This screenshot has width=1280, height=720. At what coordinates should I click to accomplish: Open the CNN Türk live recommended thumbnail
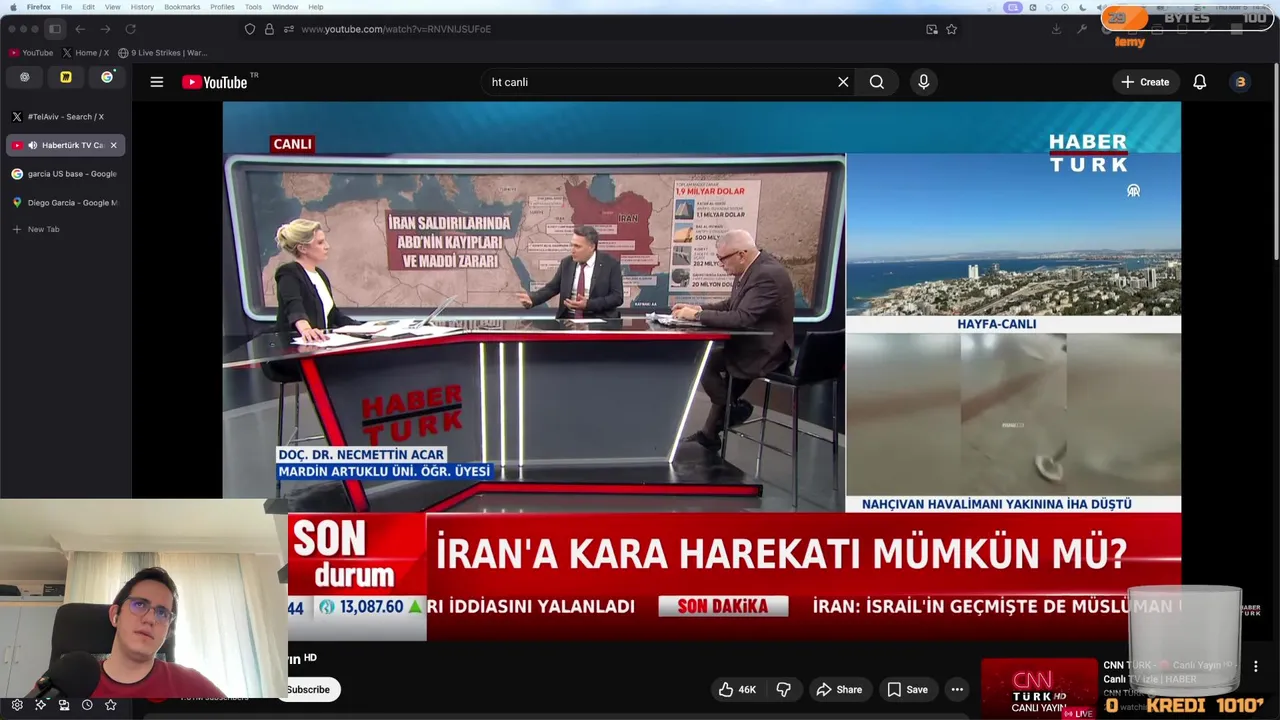pyautogui.click(x=1039, y=689)
